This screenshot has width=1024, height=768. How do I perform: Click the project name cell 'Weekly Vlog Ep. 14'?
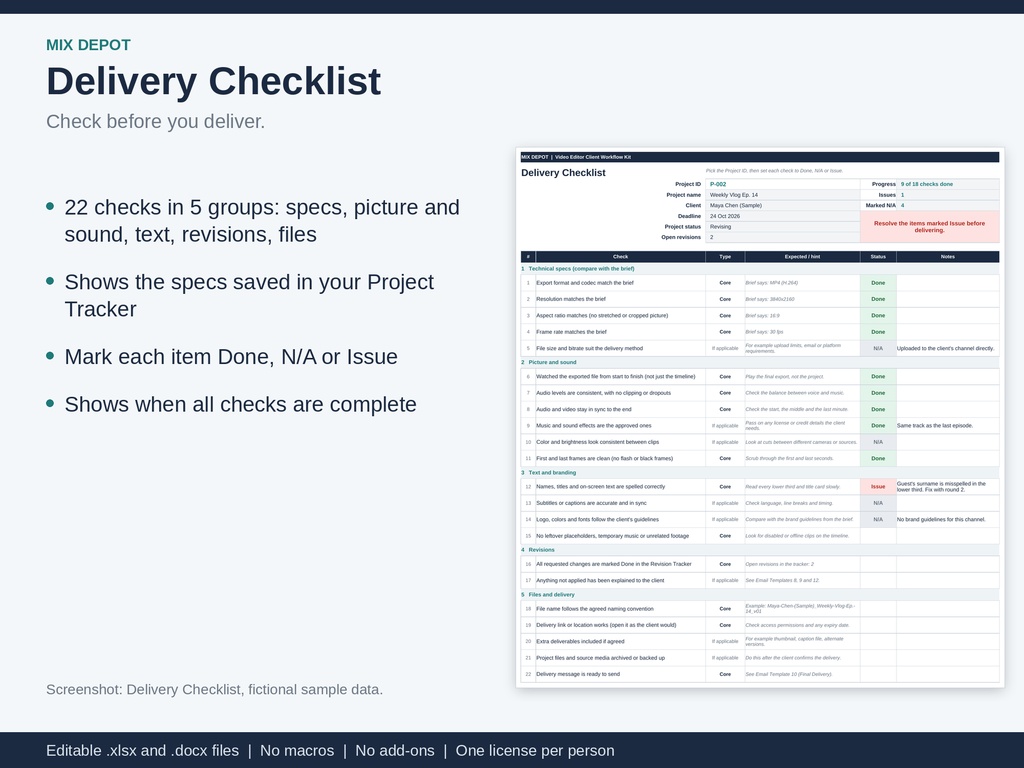782,195
